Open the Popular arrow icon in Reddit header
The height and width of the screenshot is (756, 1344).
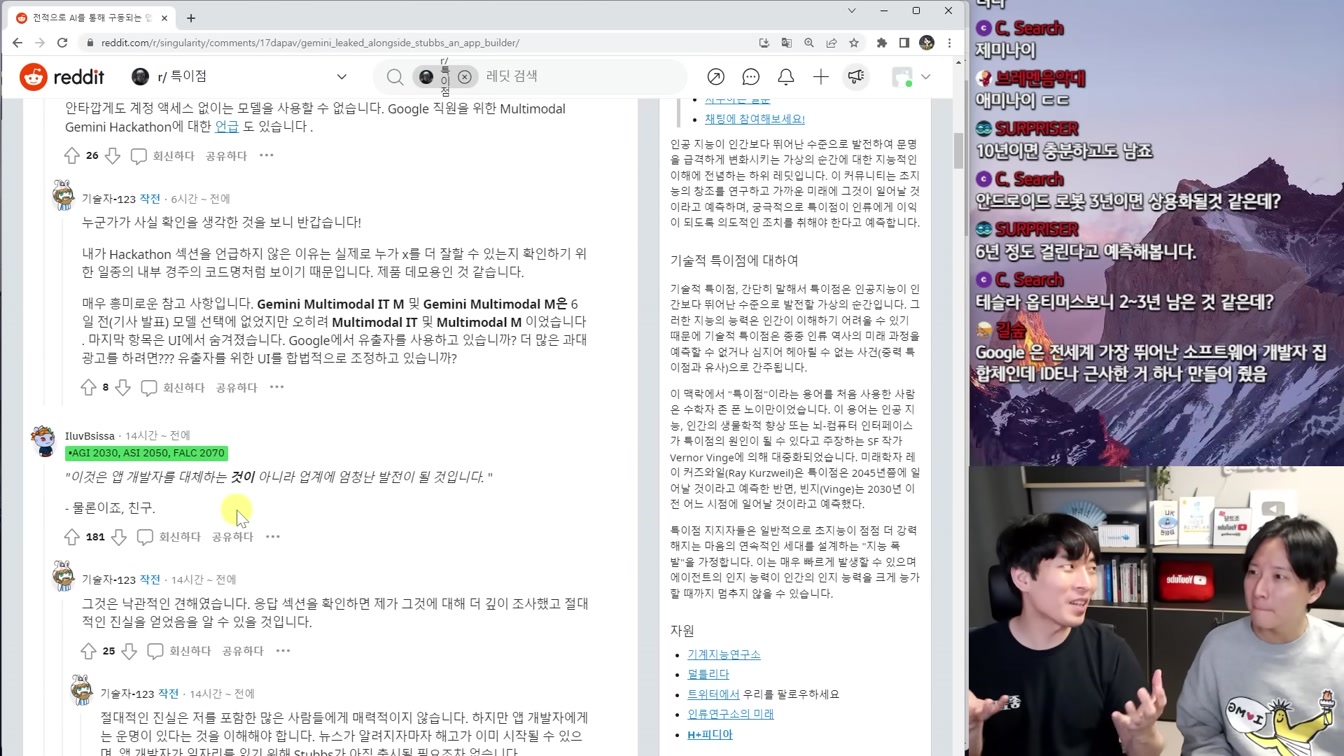pos(716,77)
